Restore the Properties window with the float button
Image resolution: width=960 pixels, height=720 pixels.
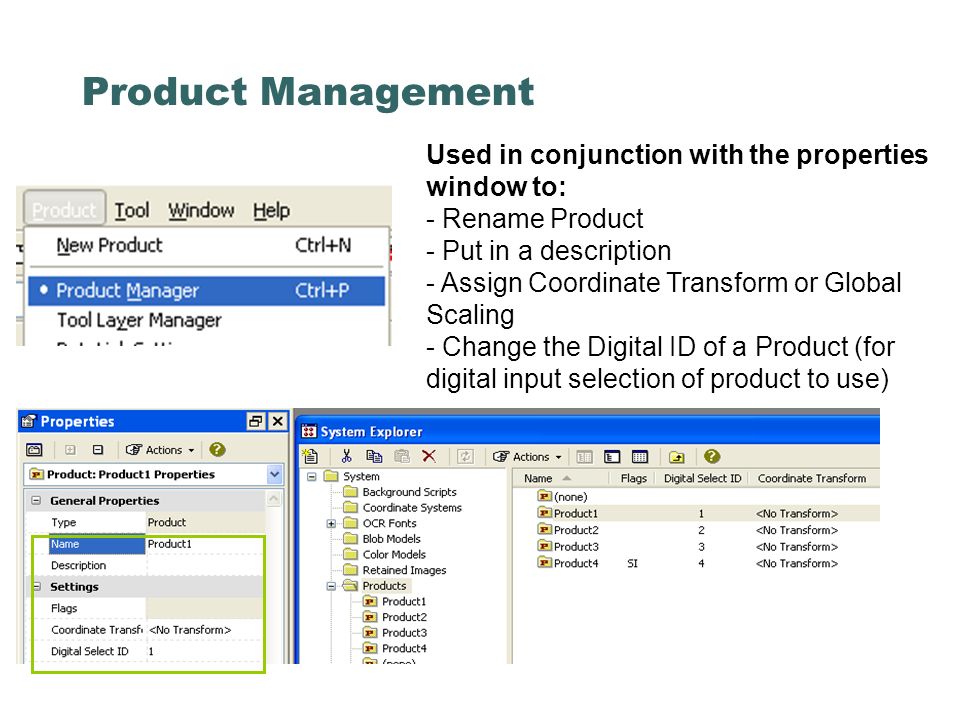tap(255, 421)
